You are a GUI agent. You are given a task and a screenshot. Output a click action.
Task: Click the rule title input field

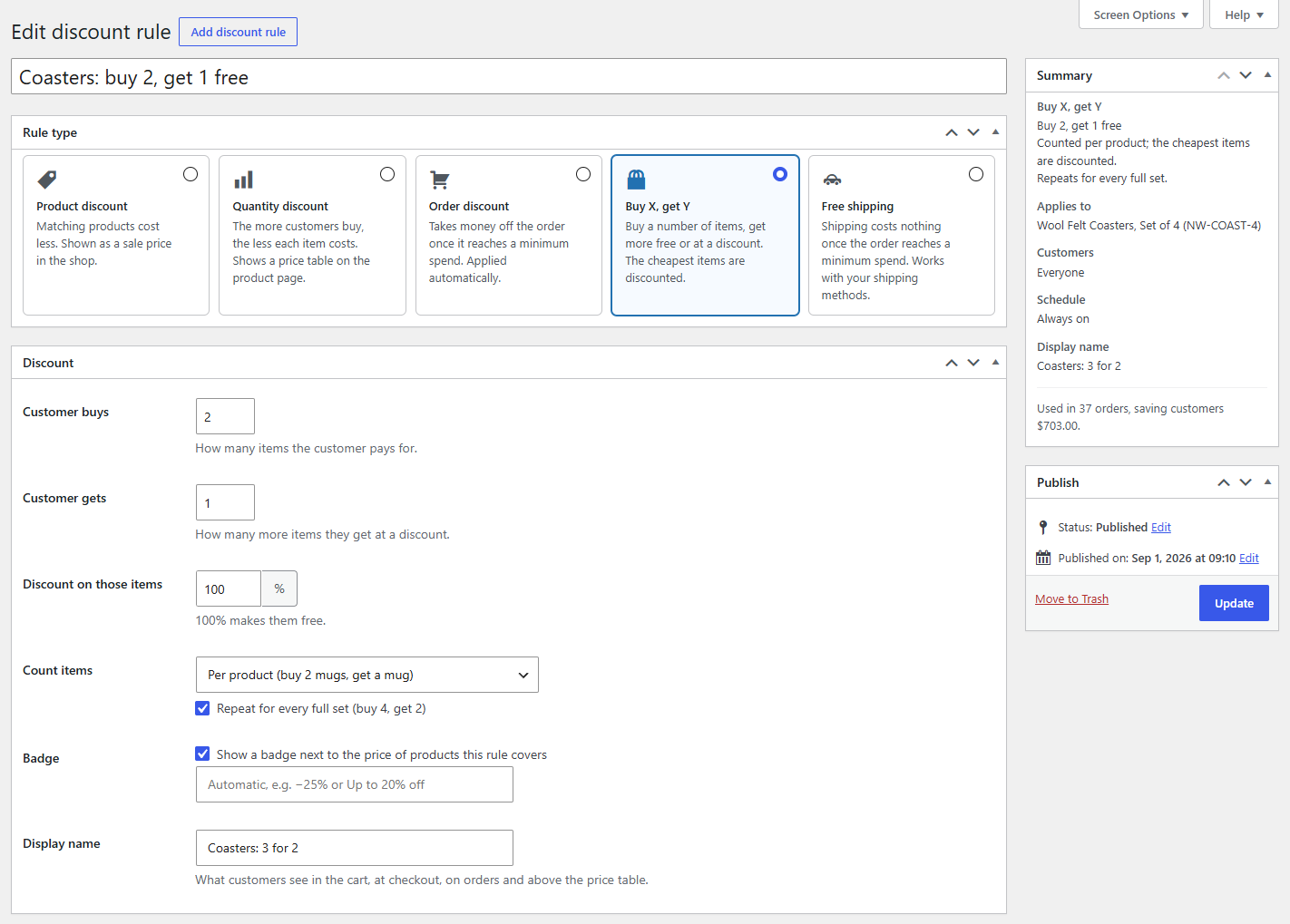509,76
